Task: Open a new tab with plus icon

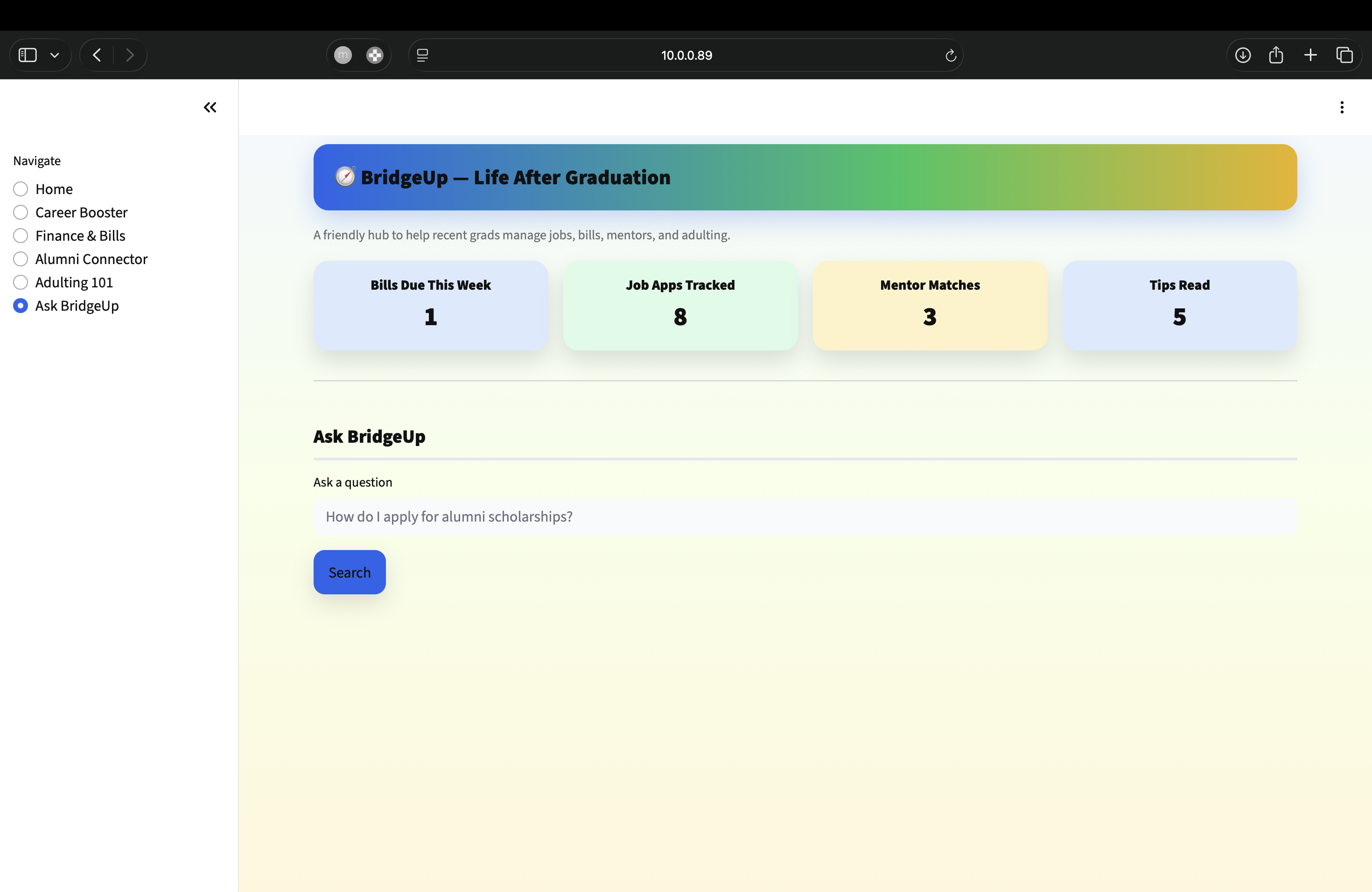Action: 1310,56
